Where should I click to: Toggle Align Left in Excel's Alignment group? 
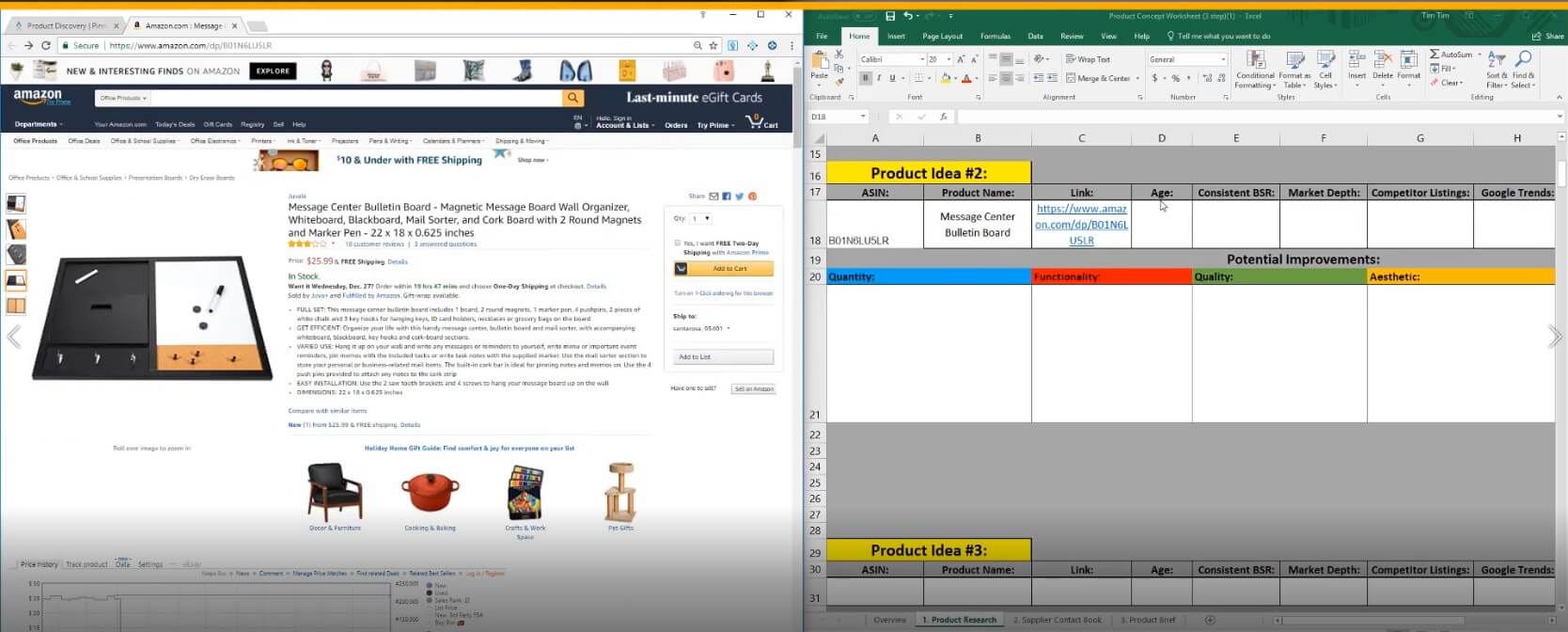992,78
